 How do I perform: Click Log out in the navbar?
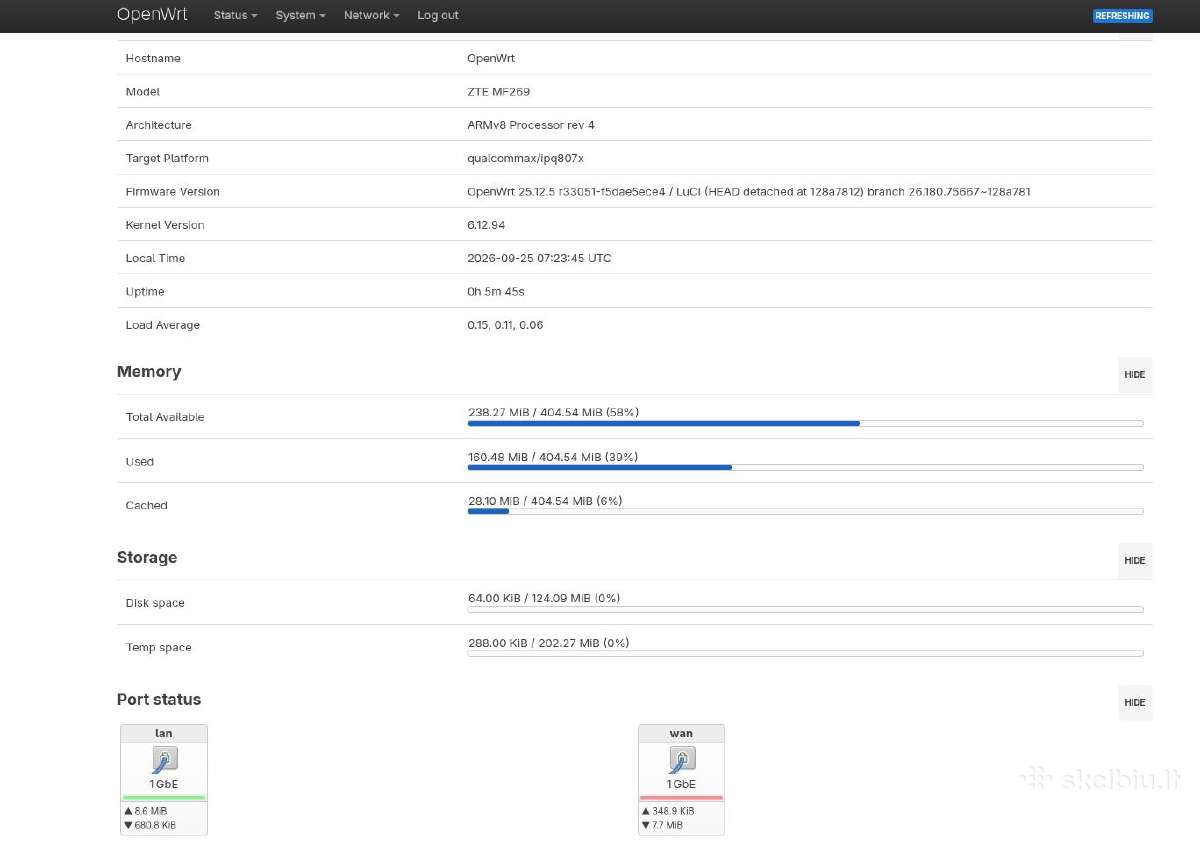(438, 15)
